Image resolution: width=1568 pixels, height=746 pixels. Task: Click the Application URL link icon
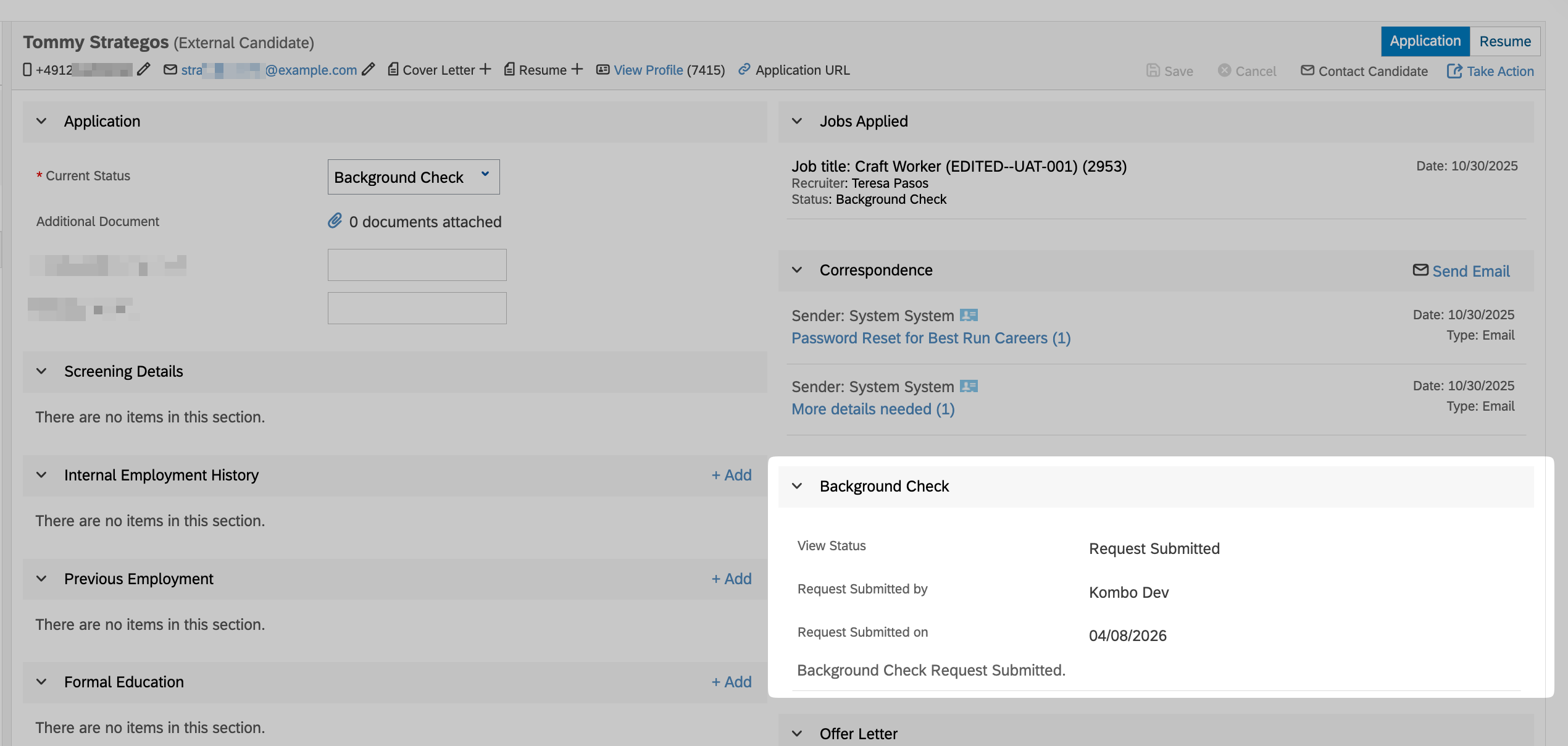pos(744,69)
